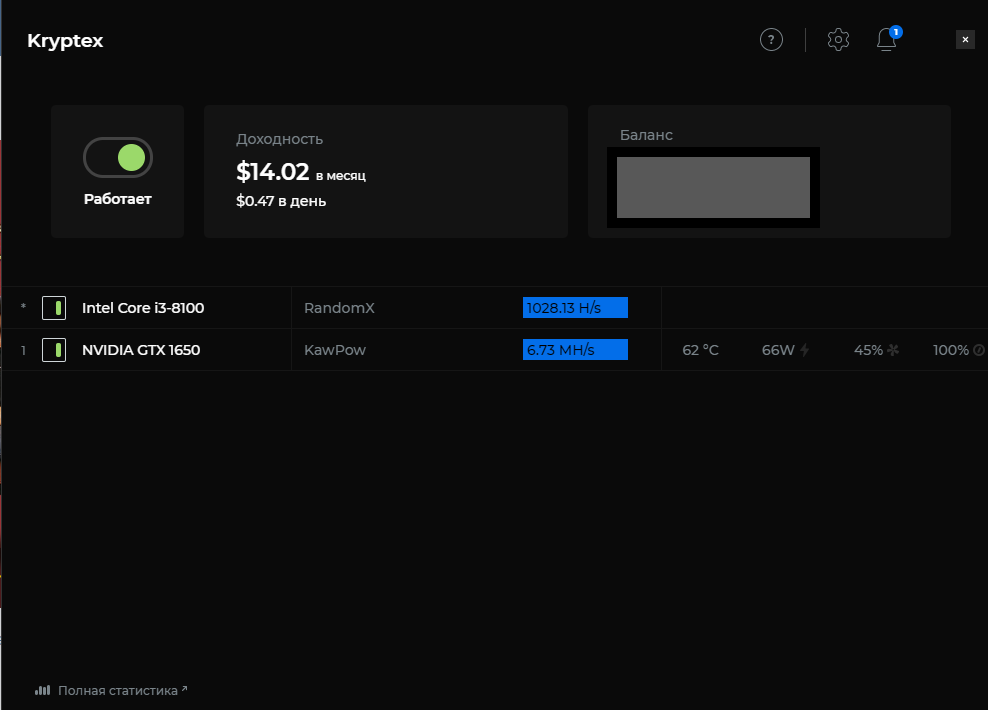Image resolution: width=988 pixels, height=710 pixels.
Task: Open notifications bell icon
Action: click(x=887, y=40)
